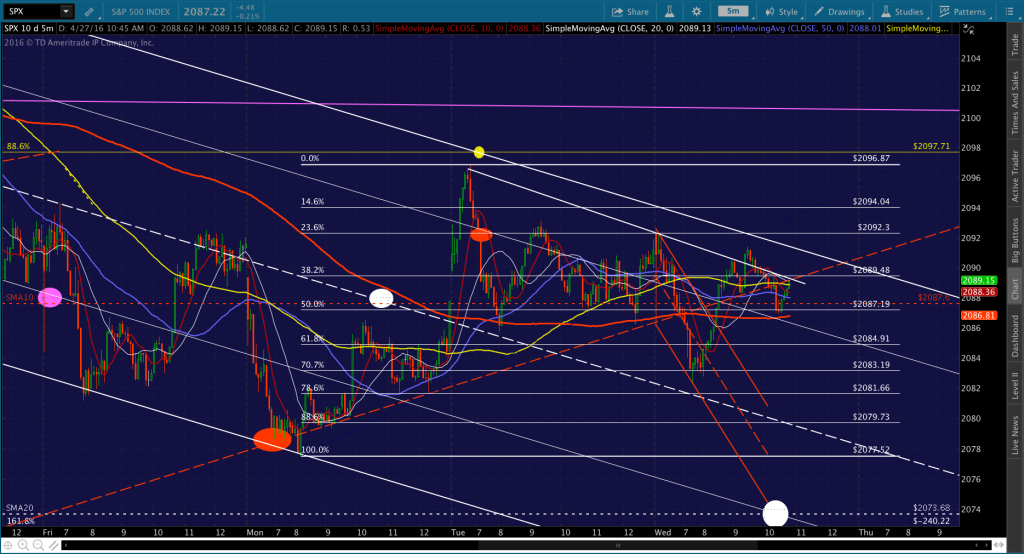
Task: Click scroll-left arrow on time scrollbar
Action: pos(66,545)
